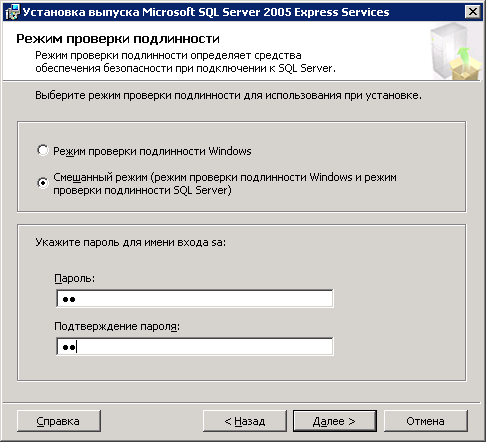Click the 'Режим проверки подлинности Windows' option label
Viewport: 486px width, 442px height.
pyautogui.click(x=152, y=151)
